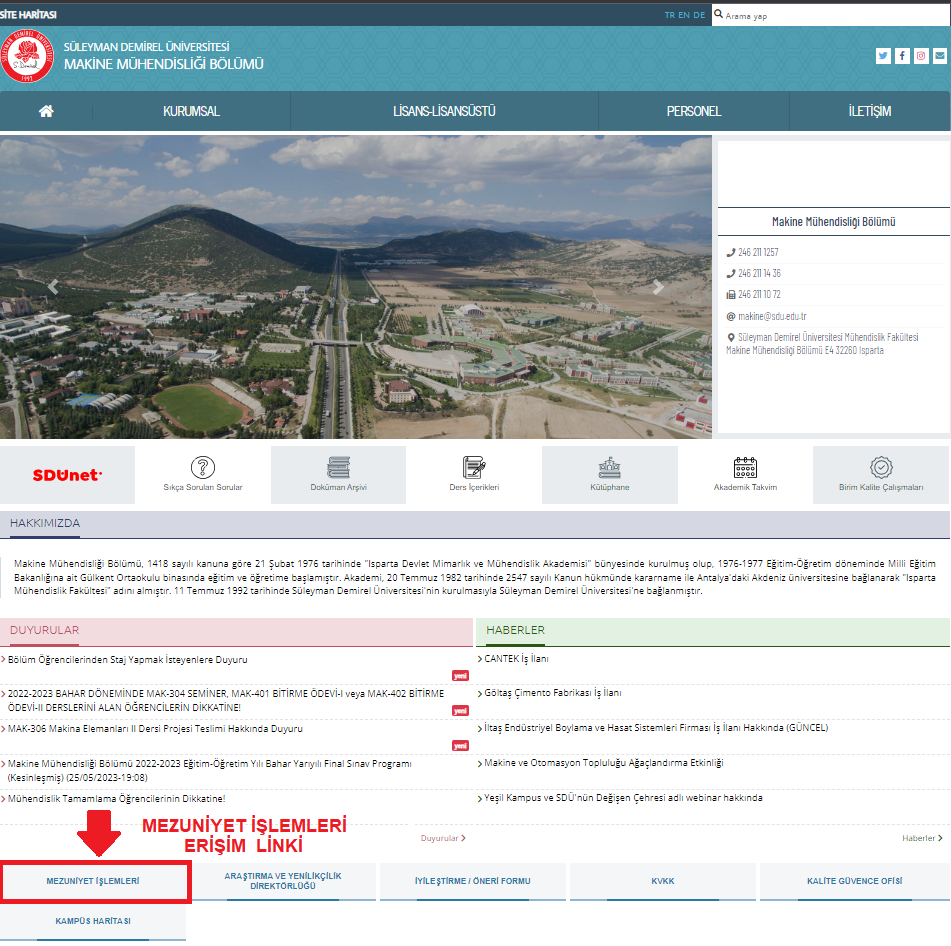The image size is (951, 946).
Task: Open the Twitter social media icon
Action: click(883, 56)
